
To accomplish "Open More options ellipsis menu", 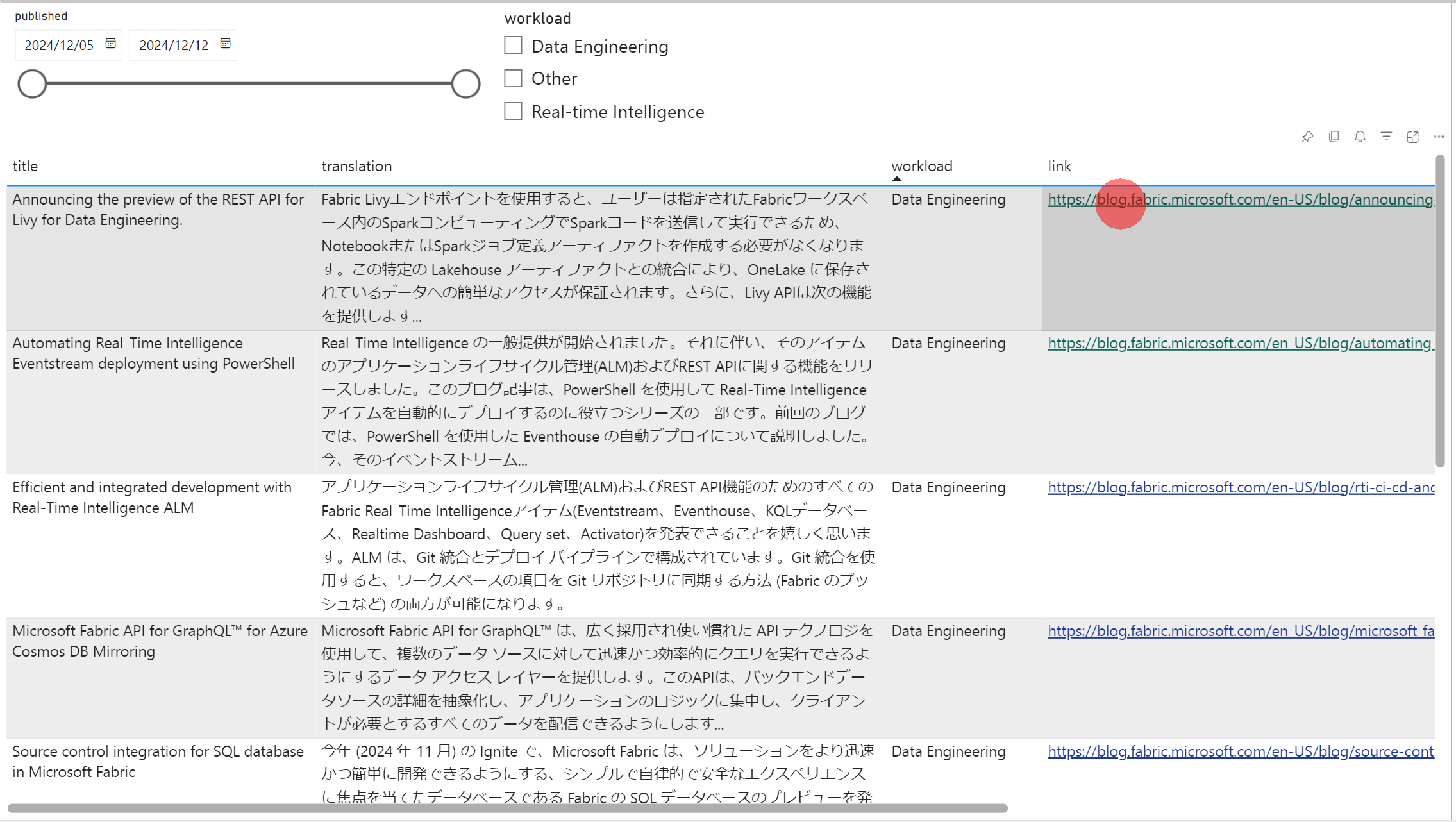I will pos(1439,137).
